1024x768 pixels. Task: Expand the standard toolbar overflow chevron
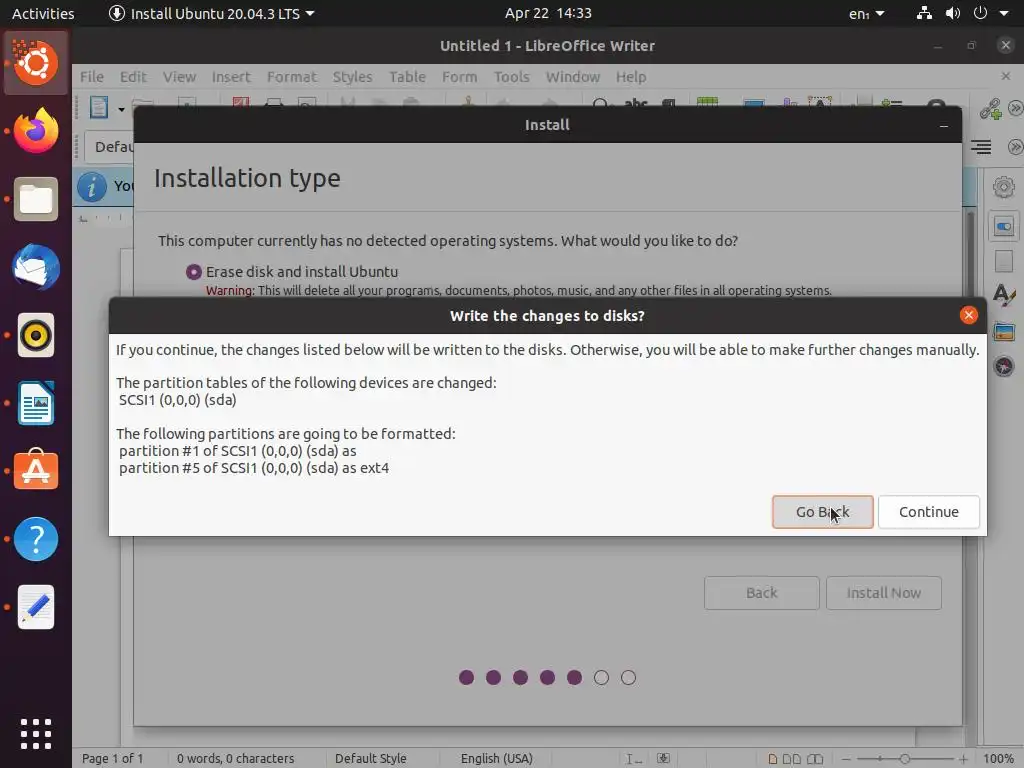[x=1015, y=108]
